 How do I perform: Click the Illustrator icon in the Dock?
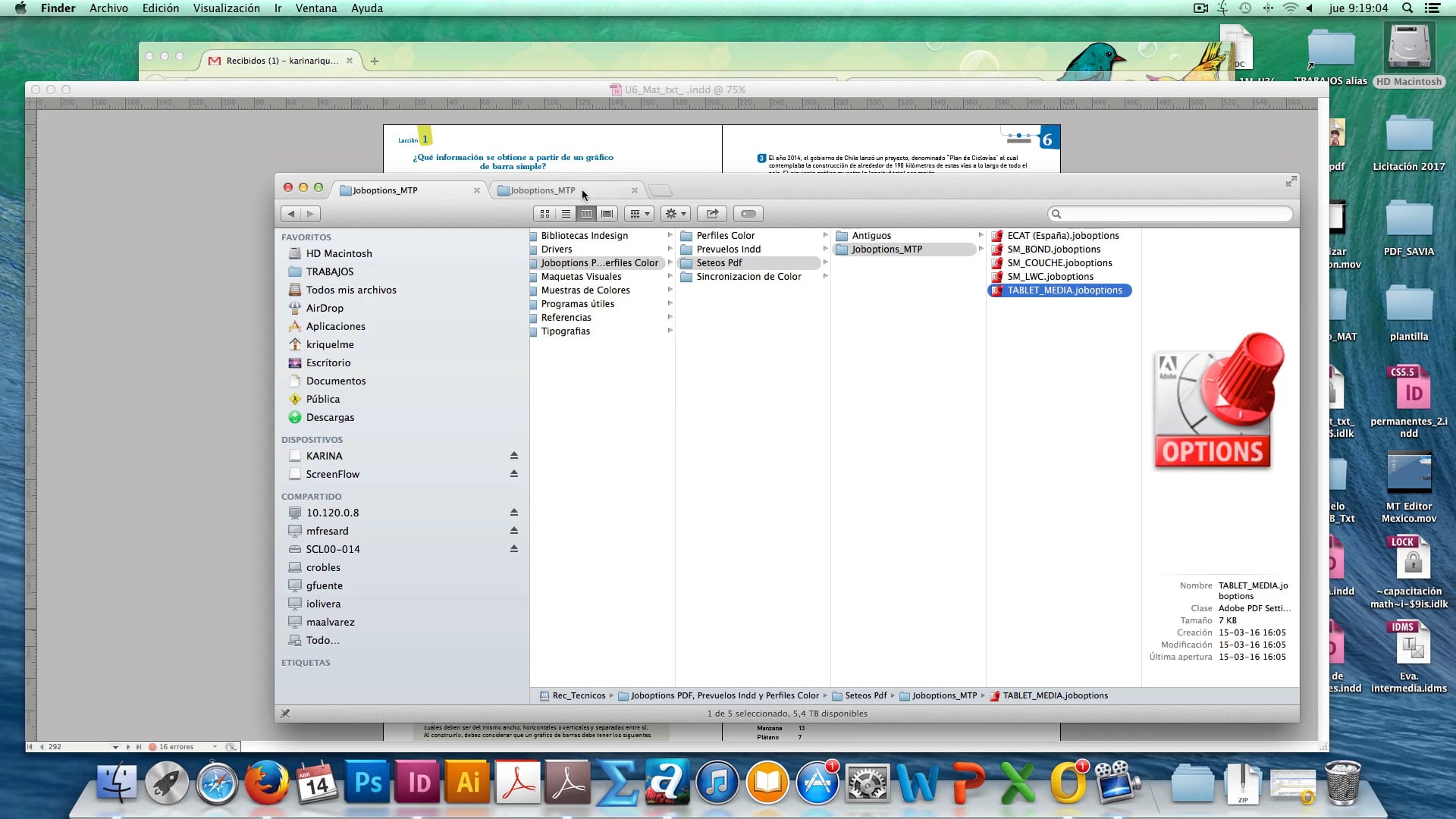coord(468,781)
